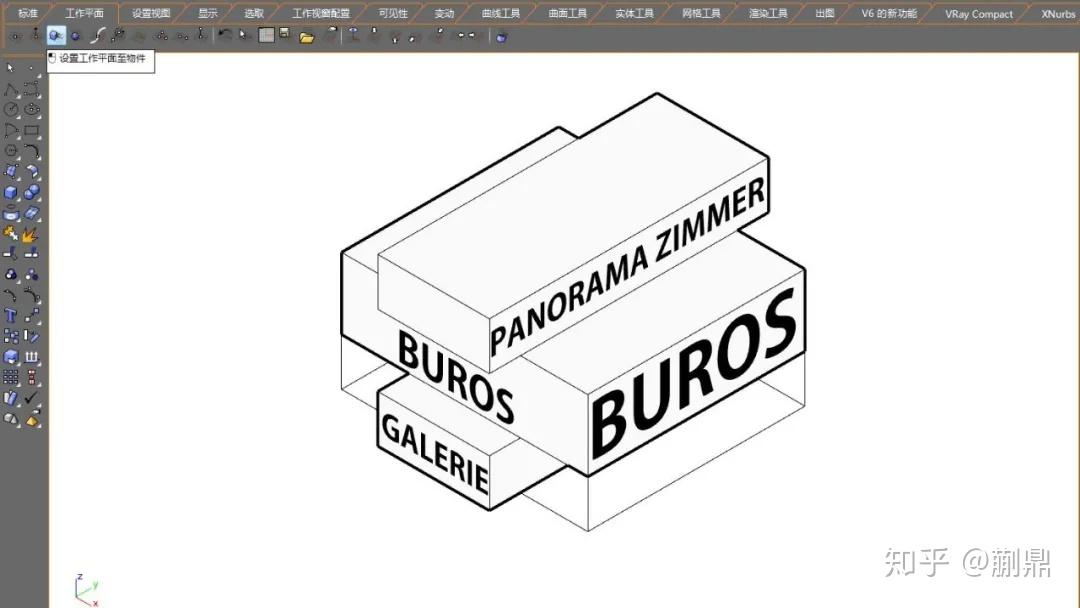The height and width of the screenshot is (608, 1080).
Task: Select the Circle tool
Action: [11, 109]
